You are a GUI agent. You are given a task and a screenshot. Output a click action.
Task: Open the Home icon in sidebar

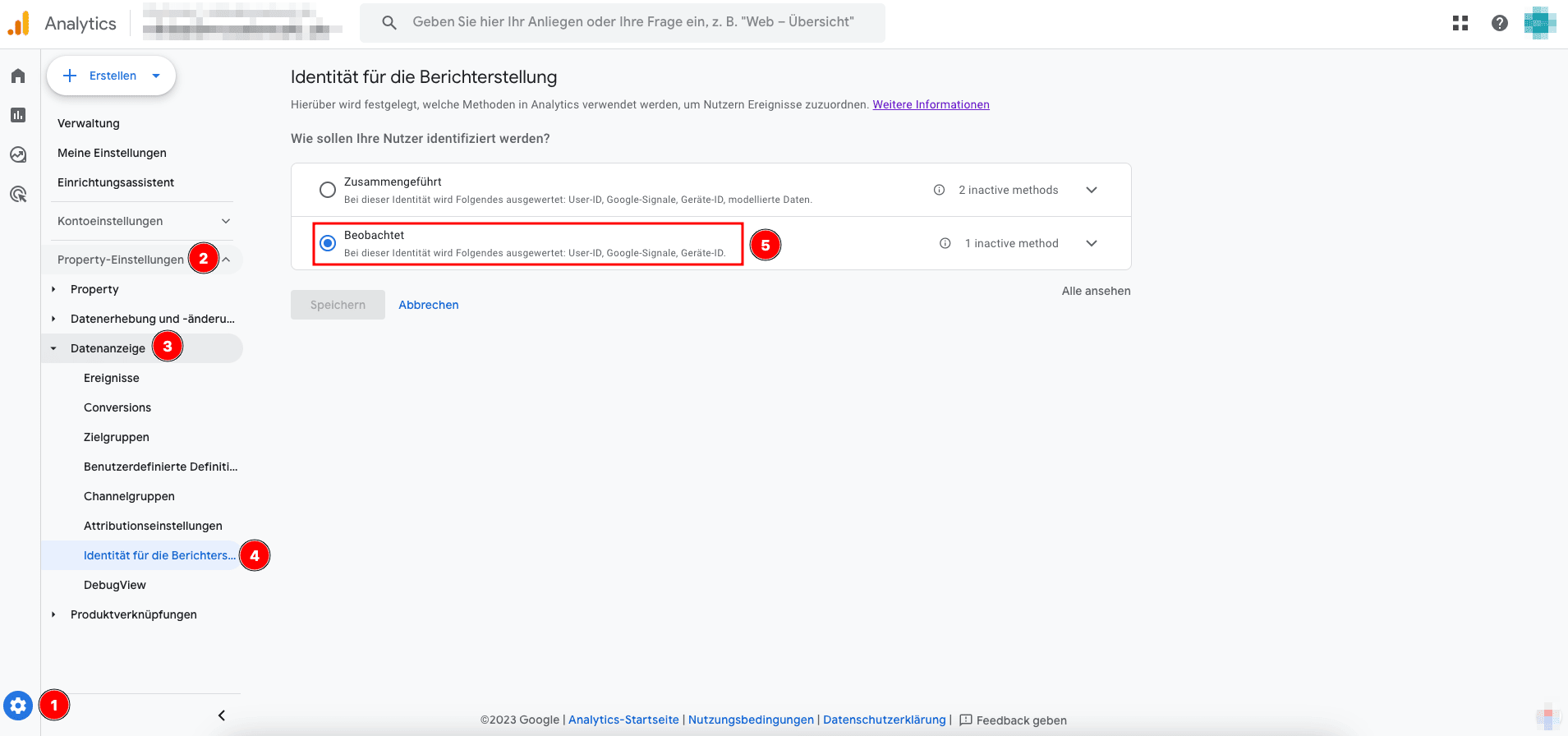[x=18, y=76]
